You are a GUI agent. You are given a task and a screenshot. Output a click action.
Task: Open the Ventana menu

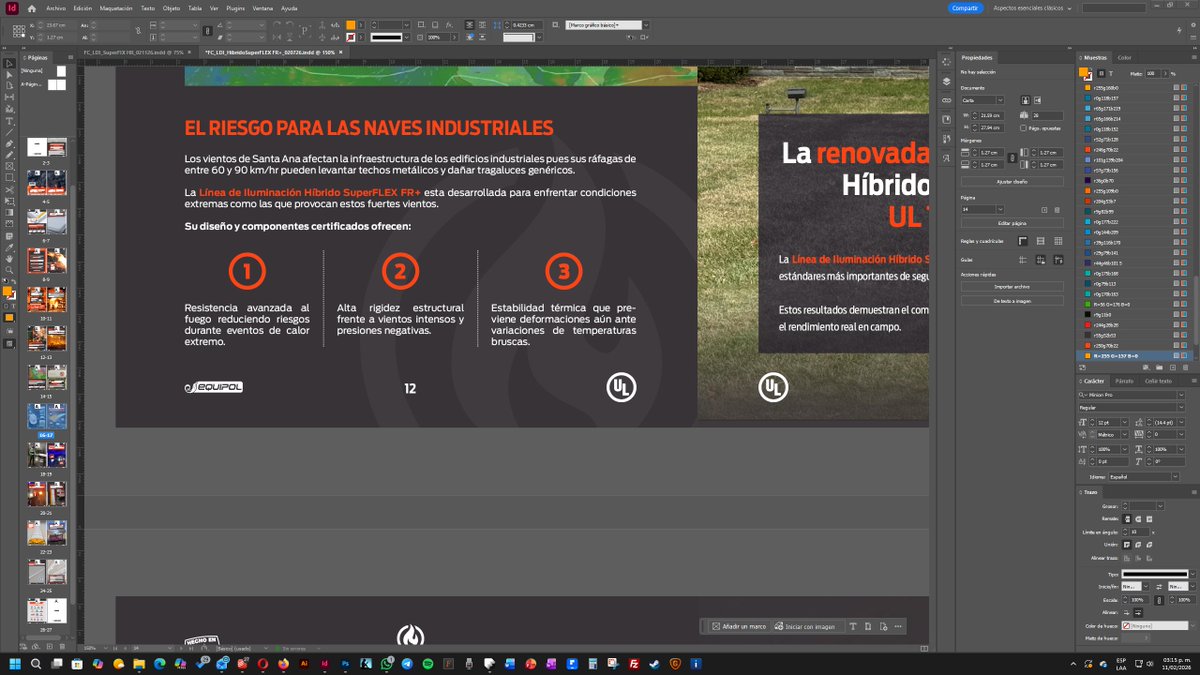(262, 7)
